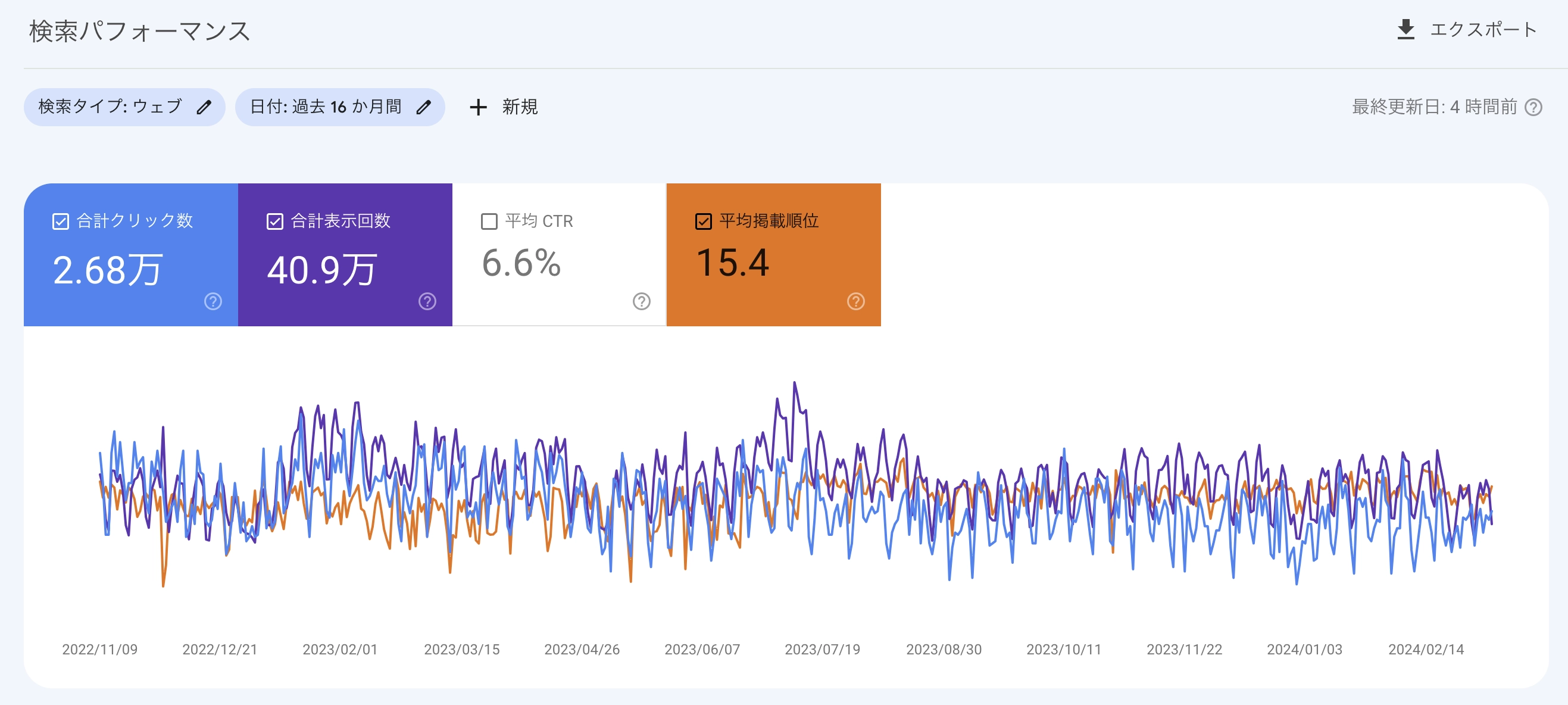Viewport: 1568px width, 705px height.
Task: Uncheck the 平均掲載順位 checkbox
Action: (704, 221)
